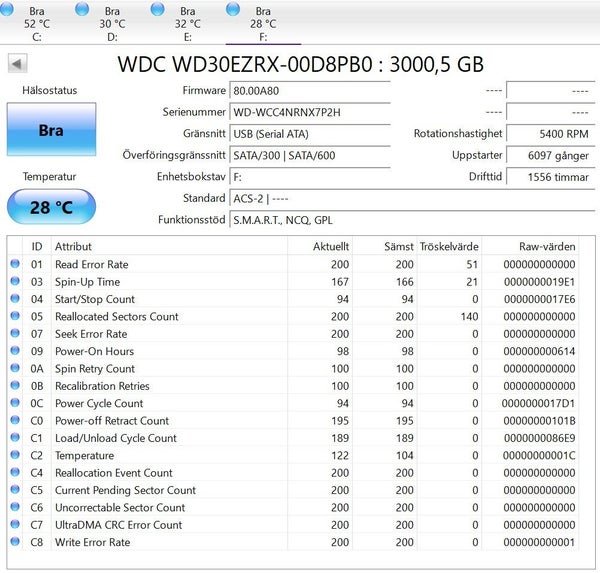The height and width of the screenshot is (573, 600).
Task: Click the Bra health status button
Action: coord(51,129)
